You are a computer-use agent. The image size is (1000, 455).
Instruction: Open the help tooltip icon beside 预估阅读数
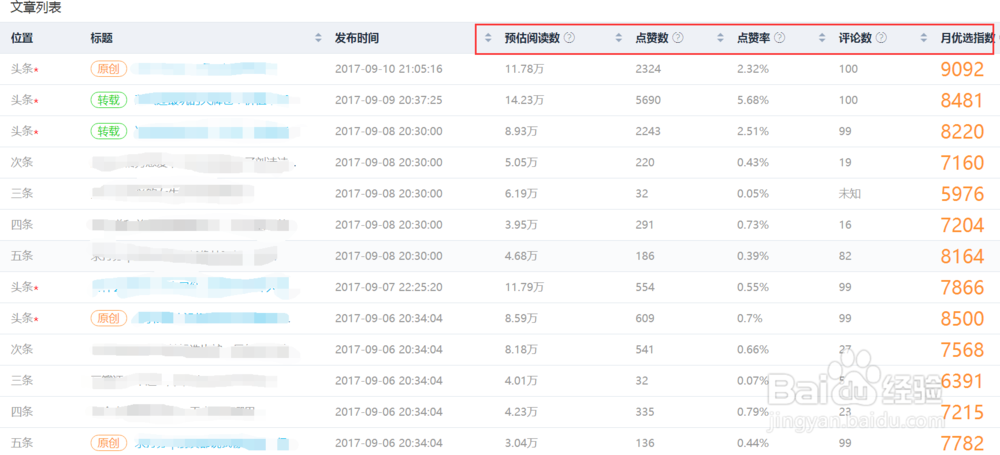570,38
